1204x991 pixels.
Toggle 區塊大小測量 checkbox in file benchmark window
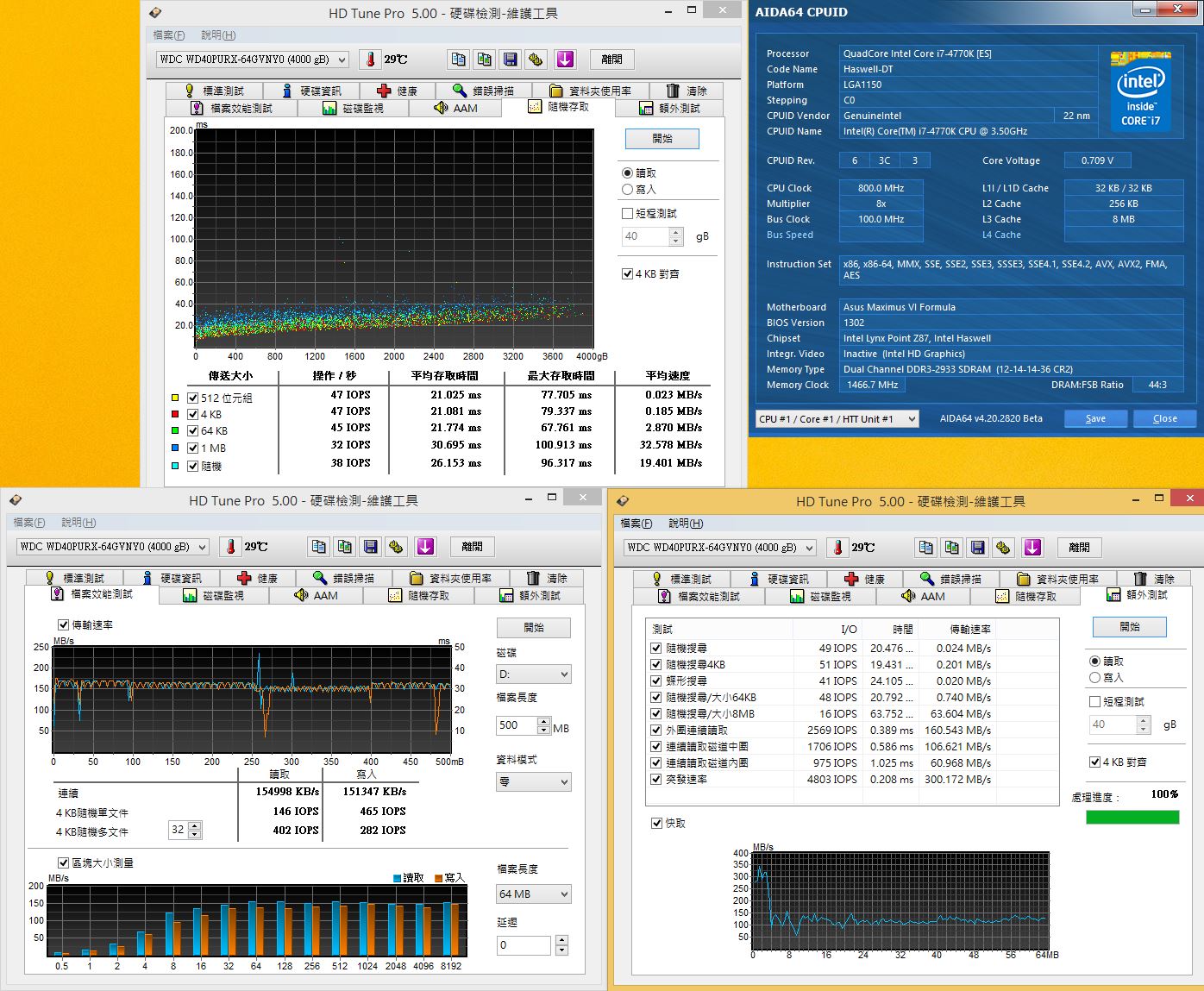click(63, 862)
